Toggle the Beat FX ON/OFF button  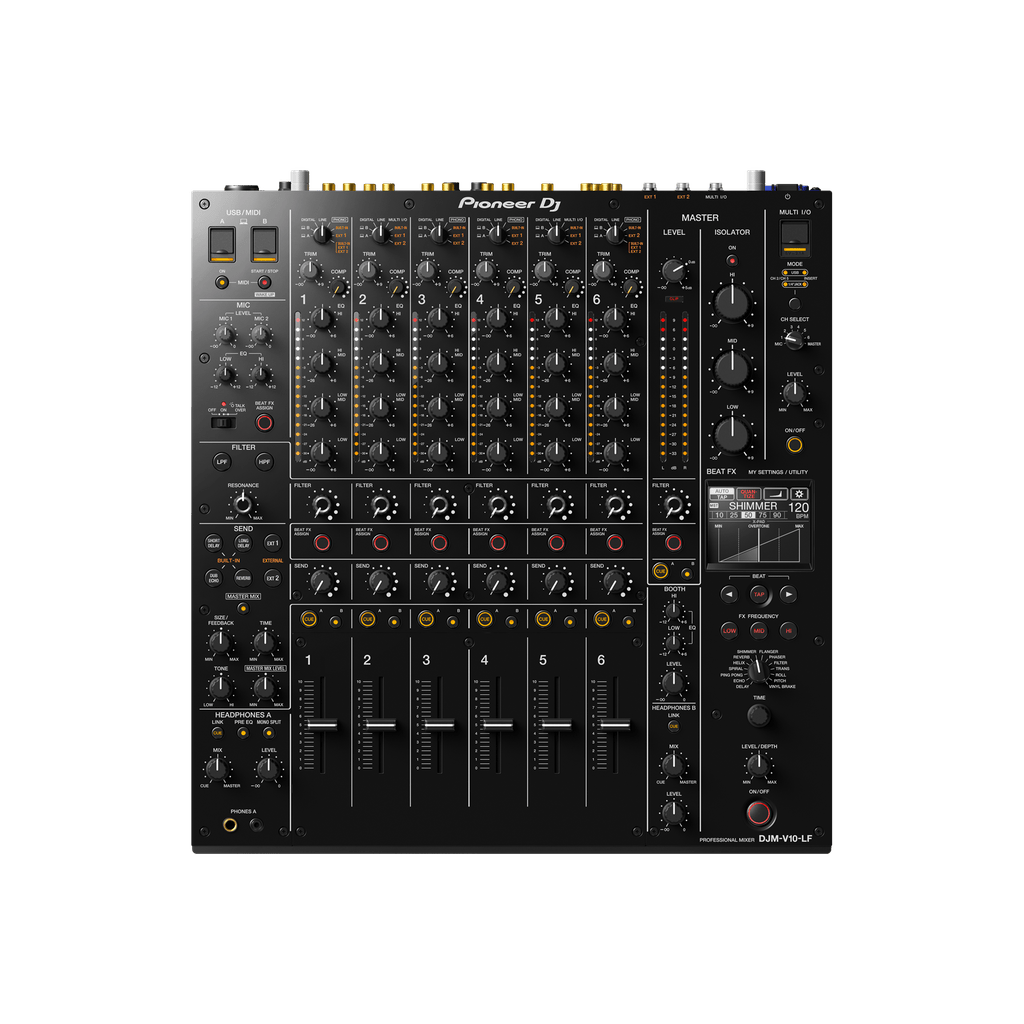pos(759,812)
